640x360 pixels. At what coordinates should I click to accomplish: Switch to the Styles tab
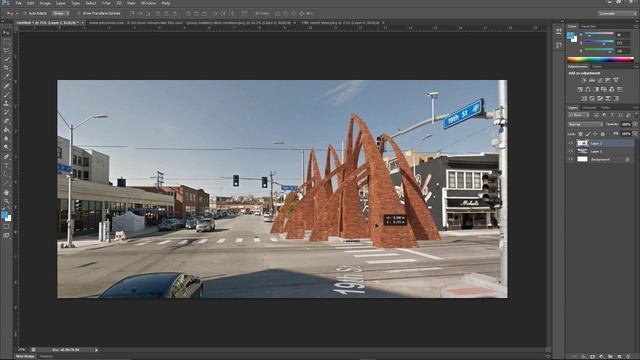[x=597, y=67]
